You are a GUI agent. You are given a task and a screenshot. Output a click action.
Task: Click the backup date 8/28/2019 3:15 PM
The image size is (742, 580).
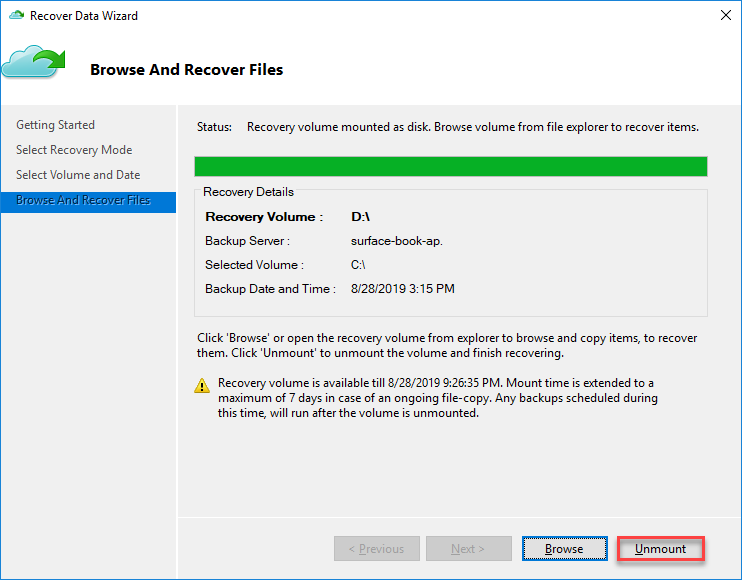(403, 289)
